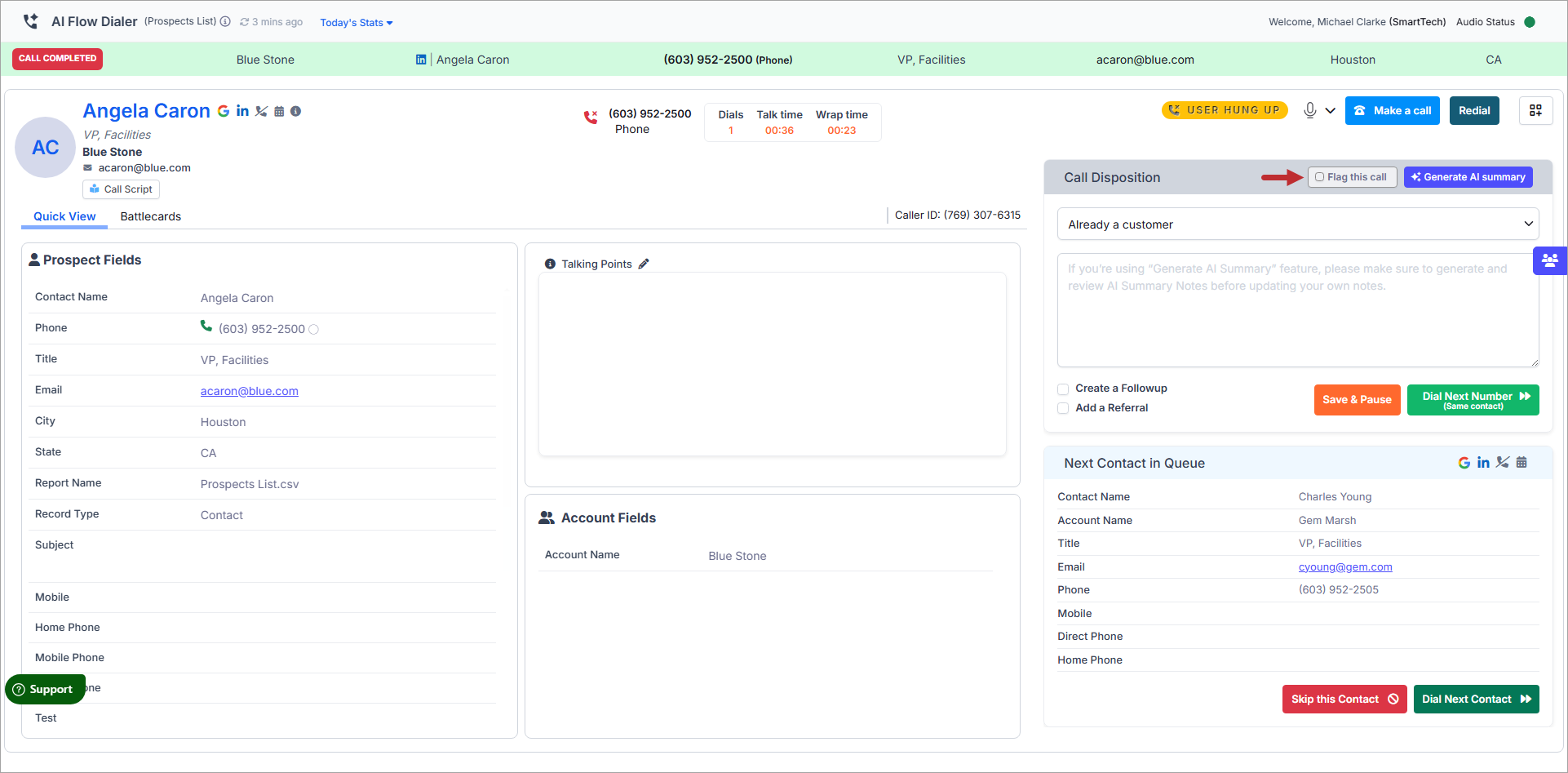Open the Call Script button

coord(121,189)
